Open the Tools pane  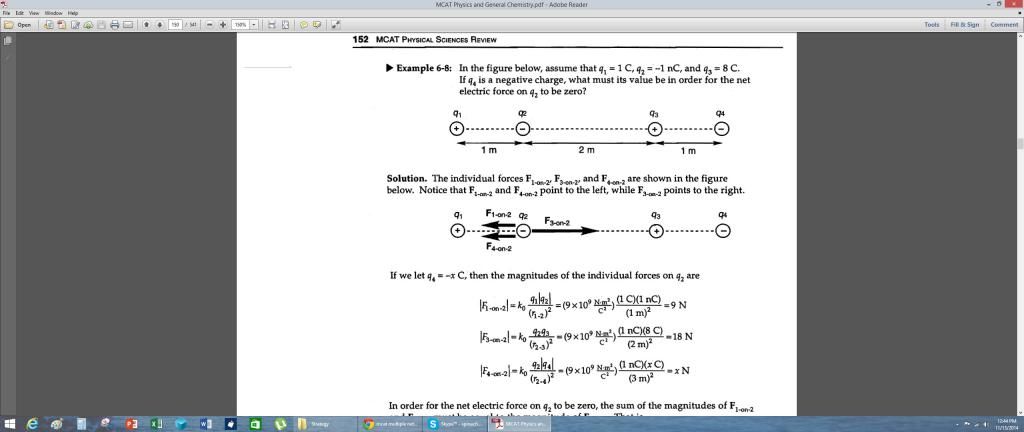931,24
